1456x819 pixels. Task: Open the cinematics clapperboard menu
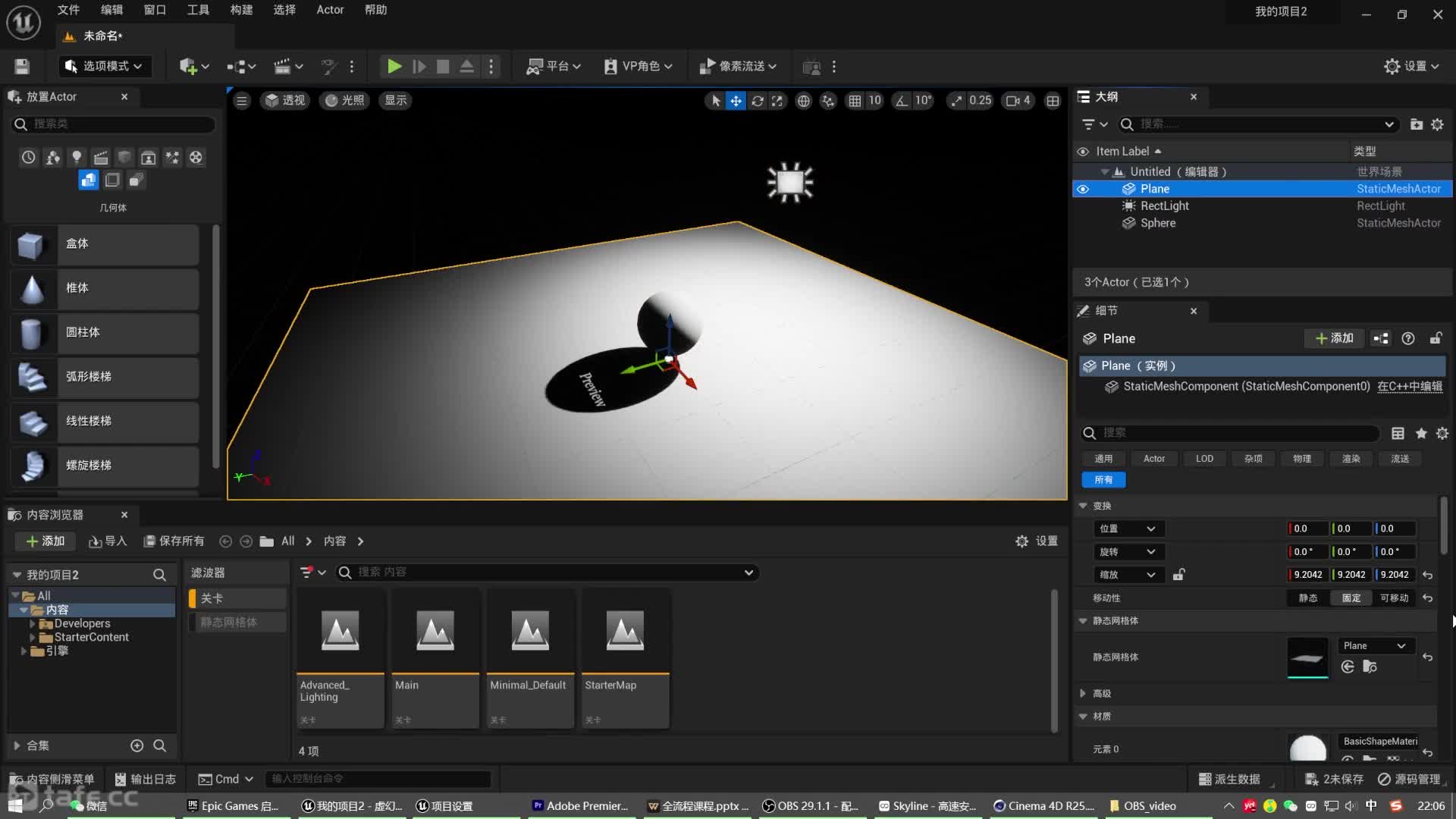coord(288,67)
